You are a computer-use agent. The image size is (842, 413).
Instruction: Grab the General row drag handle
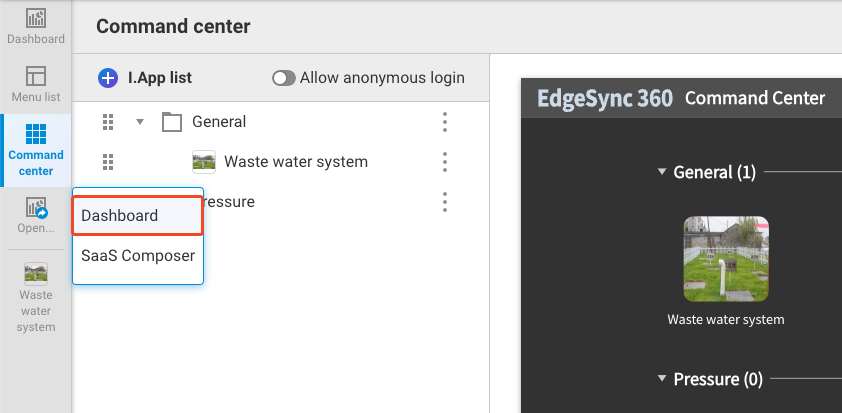[x=108, y=122]
